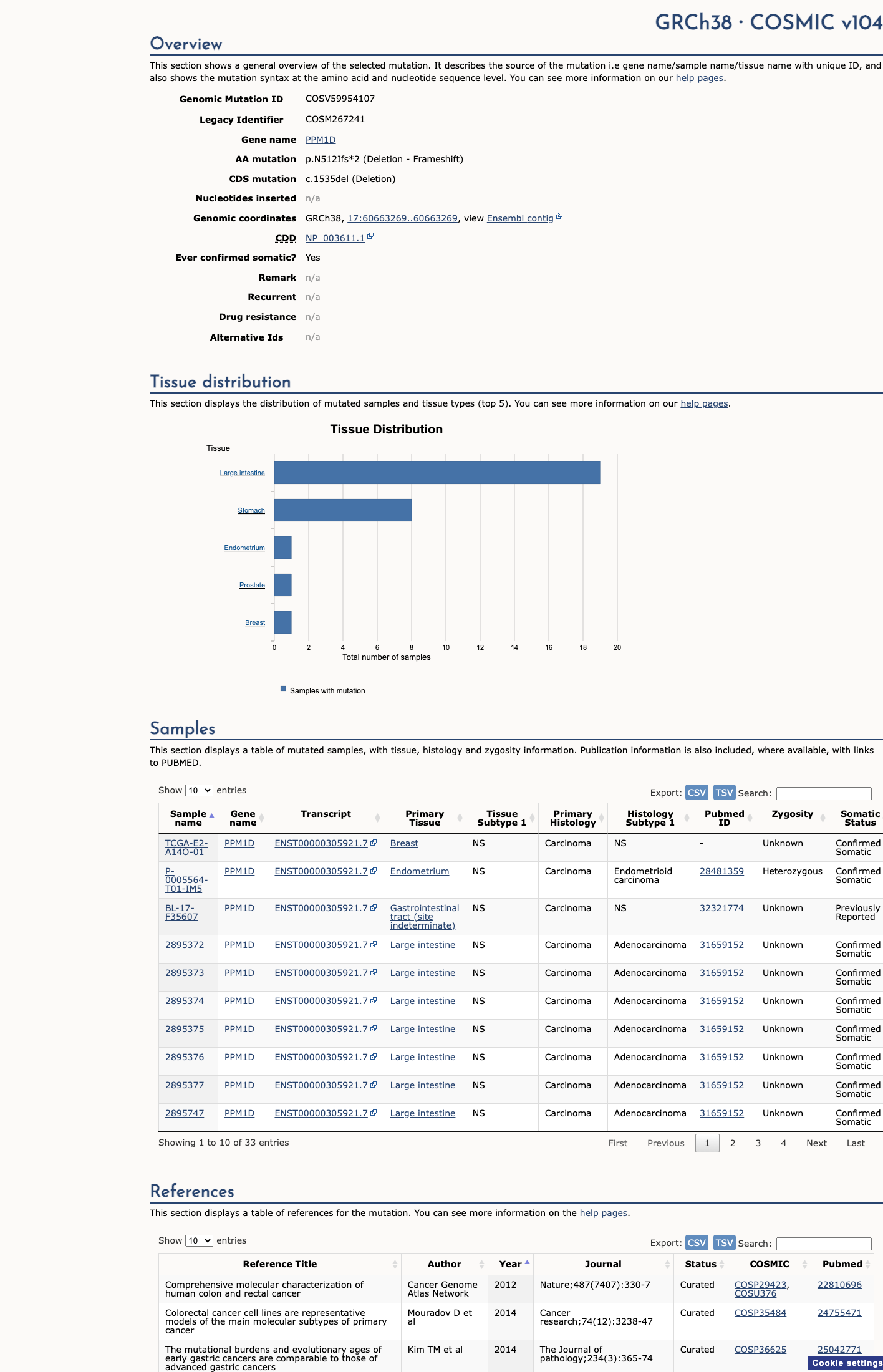Go to samples page 3
The height and width of the screenshot is (1372, 883).
[x=758, y=1143]
